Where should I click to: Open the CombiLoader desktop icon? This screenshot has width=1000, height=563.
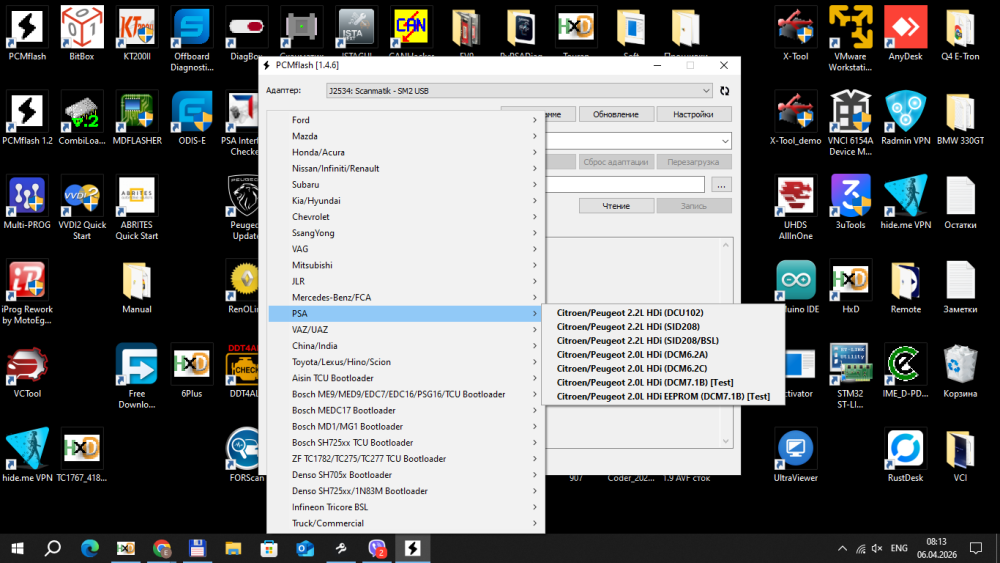tap(82, 118)
